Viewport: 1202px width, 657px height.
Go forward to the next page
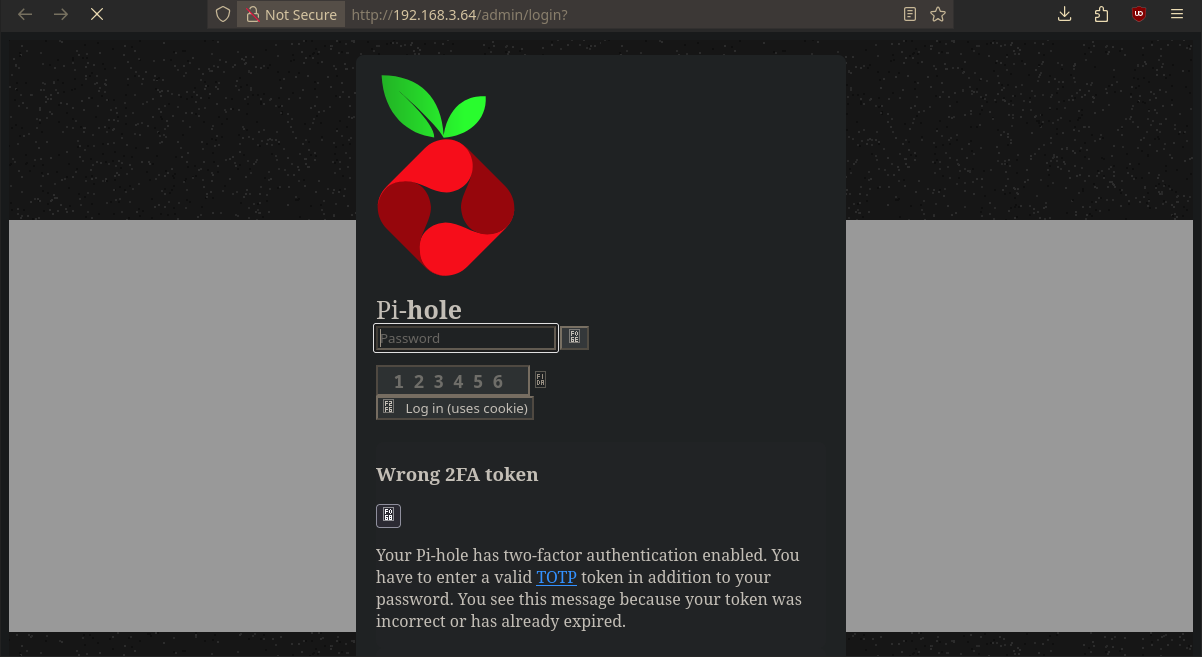tap(61, 14)
